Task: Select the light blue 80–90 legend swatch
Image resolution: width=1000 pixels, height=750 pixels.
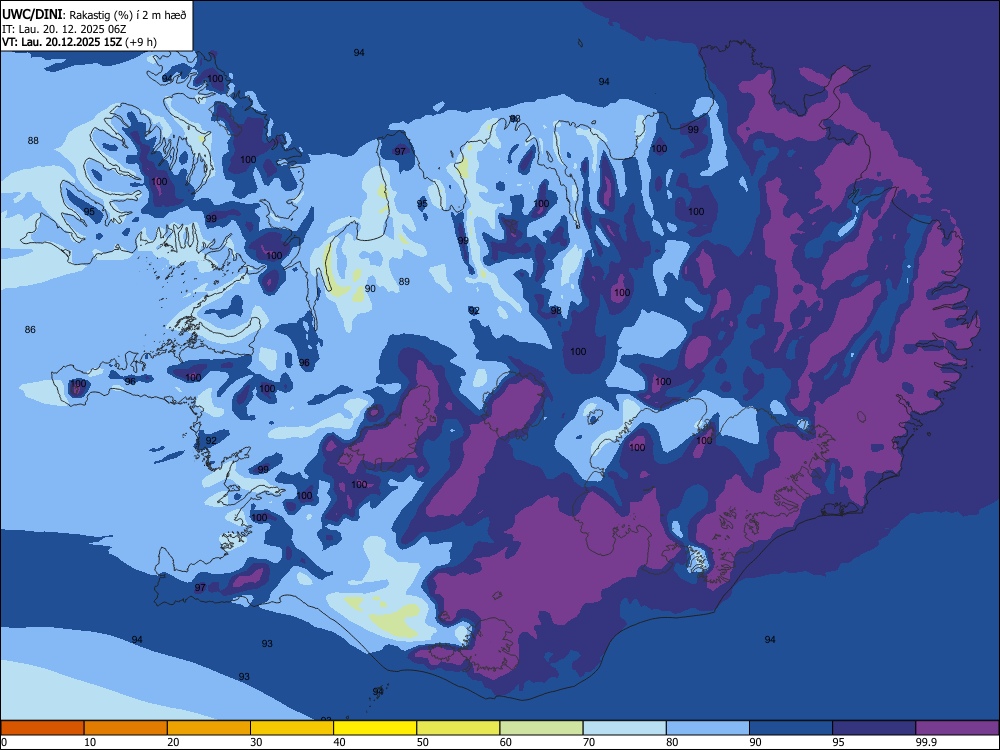Action: click(708, 728)
